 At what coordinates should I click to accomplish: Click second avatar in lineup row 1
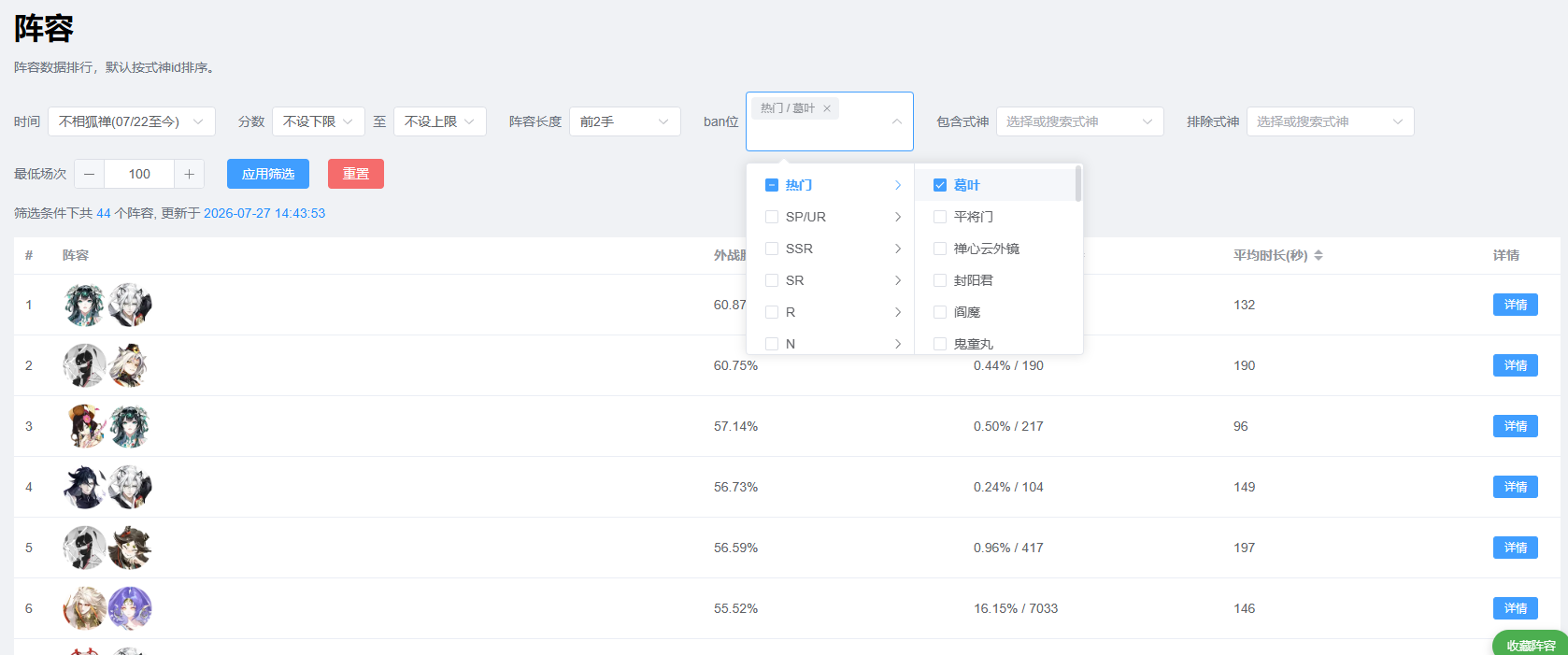coord(129,305)
